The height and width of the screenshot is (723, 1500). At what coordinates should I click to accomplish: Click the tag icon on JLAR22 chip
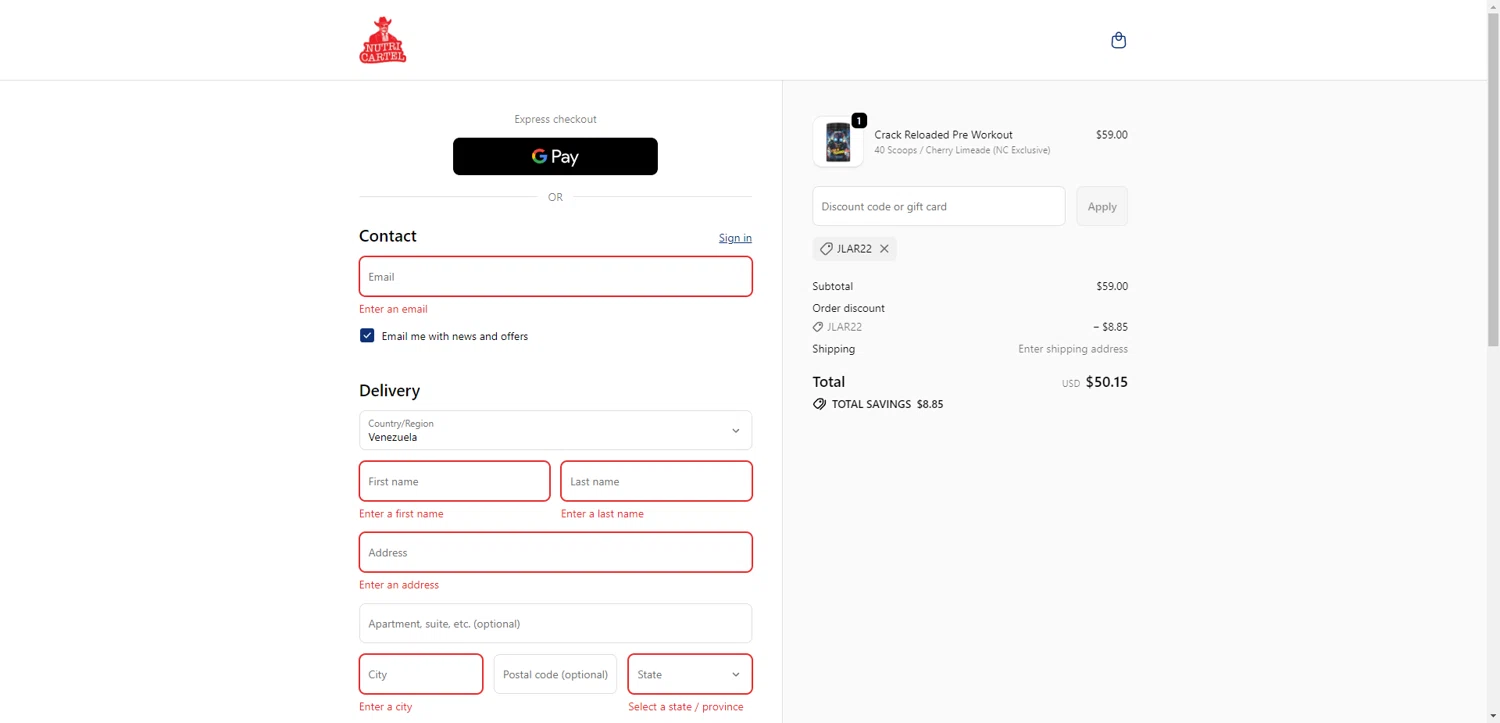(826, 249)
